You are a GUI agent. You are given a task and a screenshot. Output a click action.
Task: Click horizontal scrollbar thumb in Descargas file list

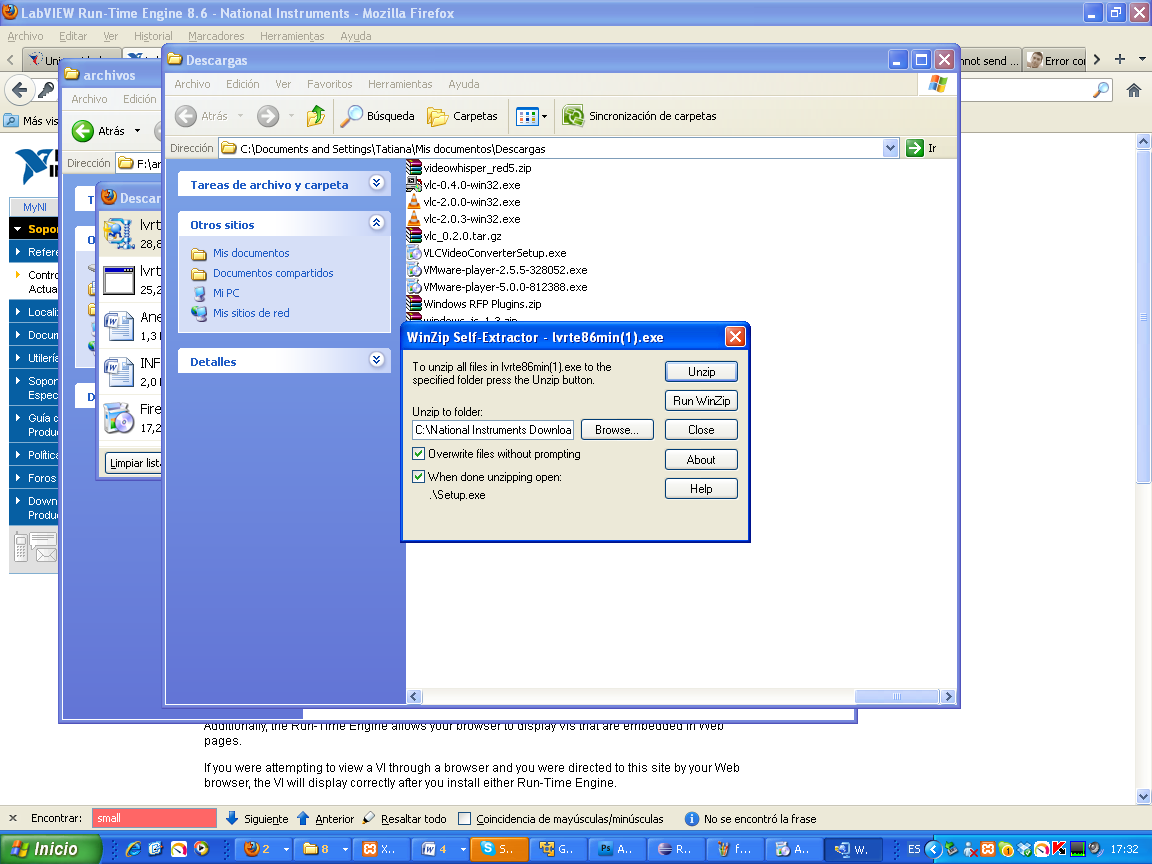(x=896, y=696)
